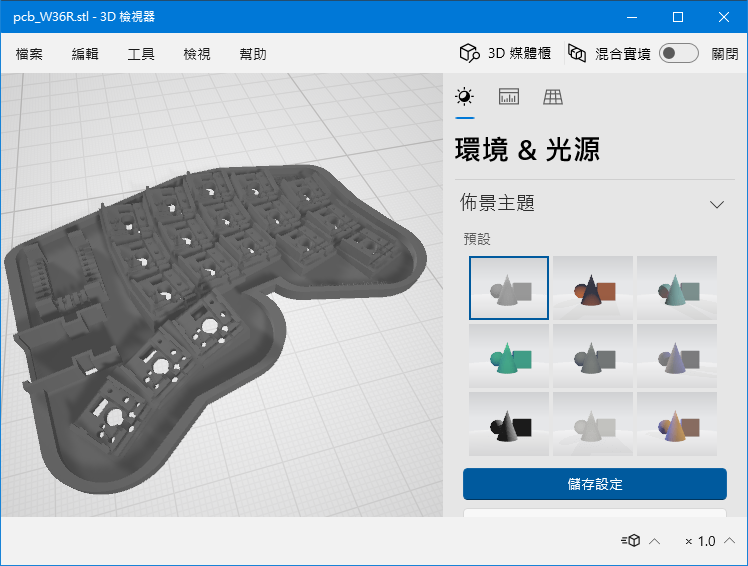The width and height of the screenshot is (748, 566).
Task: Collapse the 佈景主題 section
Action: [x=717, y=205]
